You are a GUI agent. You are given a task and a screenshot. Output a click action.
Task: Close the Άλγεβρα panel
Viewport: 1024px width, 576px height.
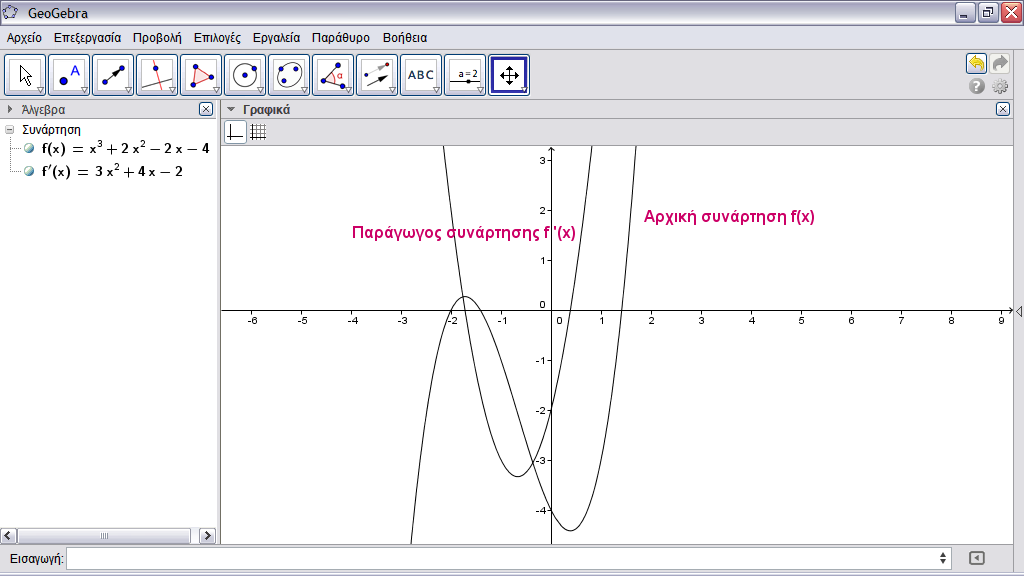coord(206,109)
